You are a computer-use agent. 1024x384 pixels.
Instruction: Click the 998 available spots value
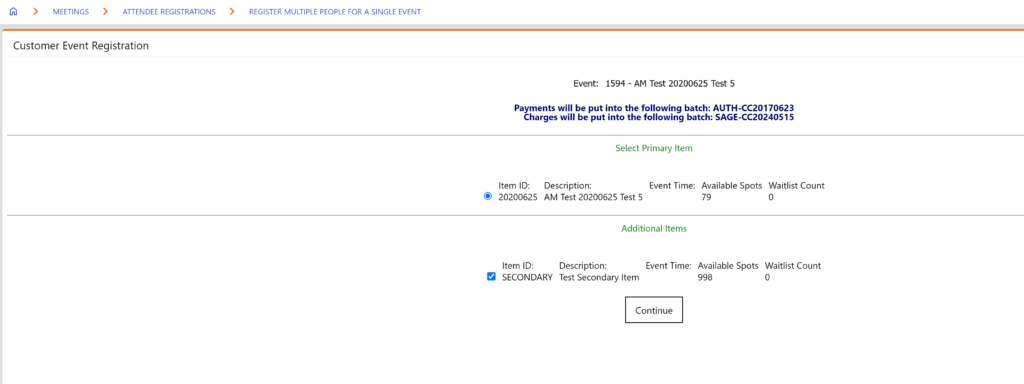click(x=705, y=278)
